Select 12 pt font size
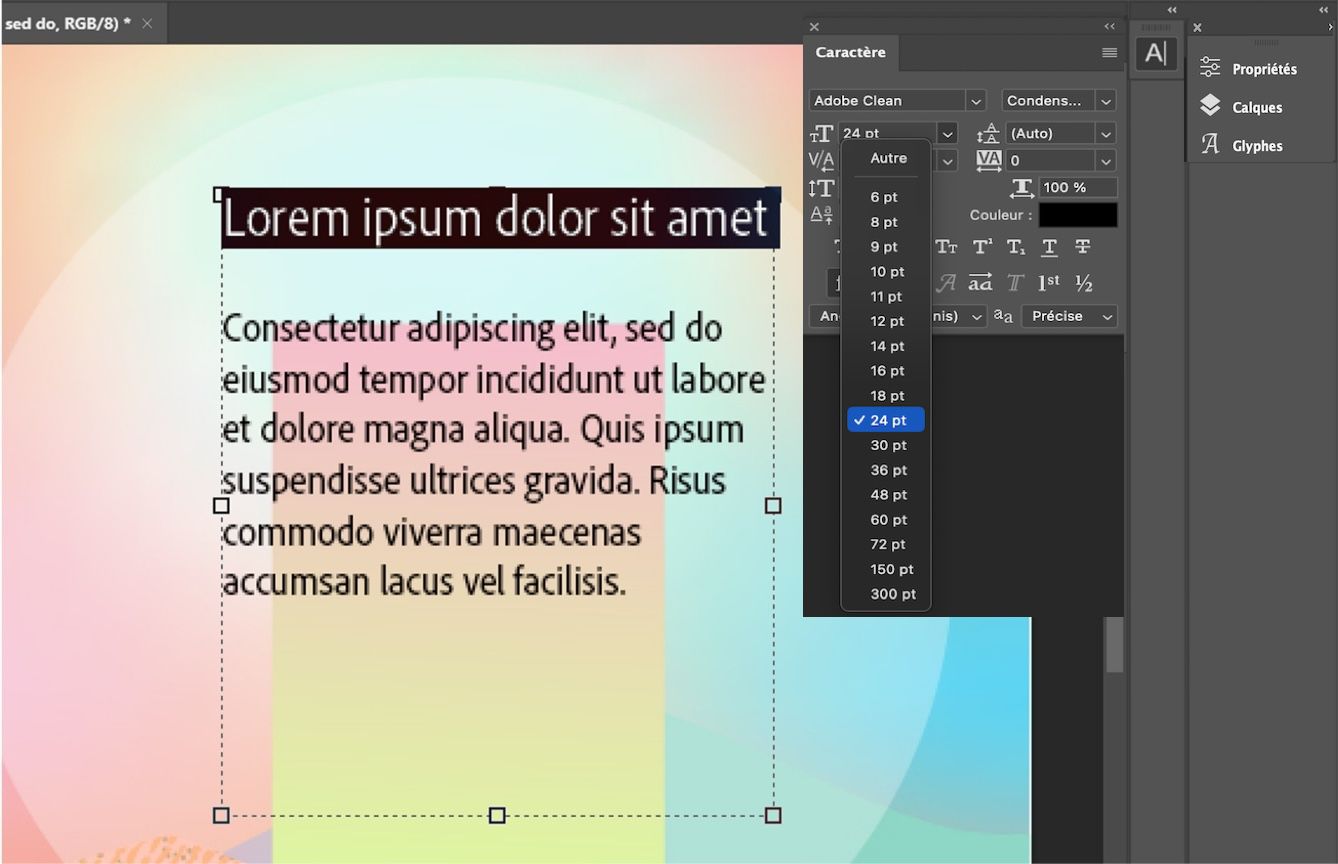 (x=886, y=321)
